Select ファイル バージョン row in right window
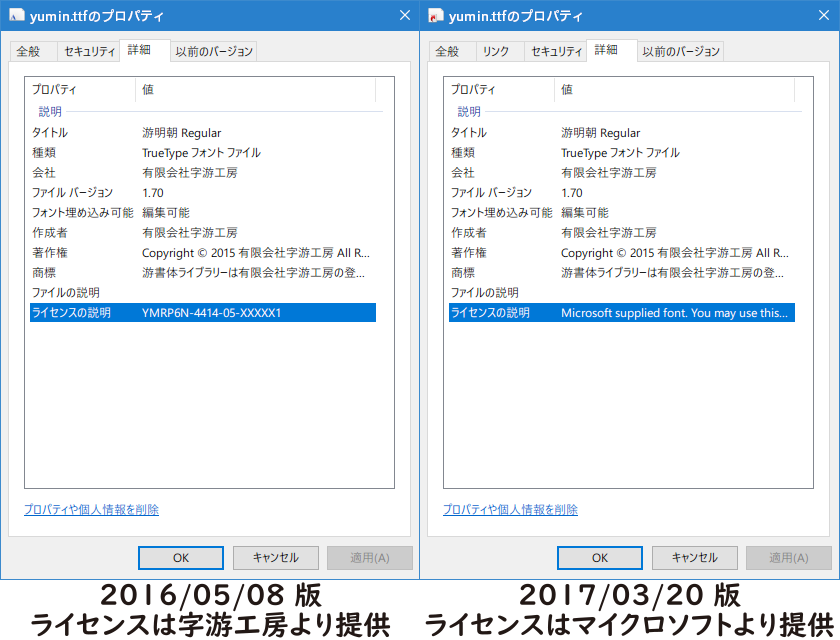Screen dimensions: 840x640 coord(622,193)
